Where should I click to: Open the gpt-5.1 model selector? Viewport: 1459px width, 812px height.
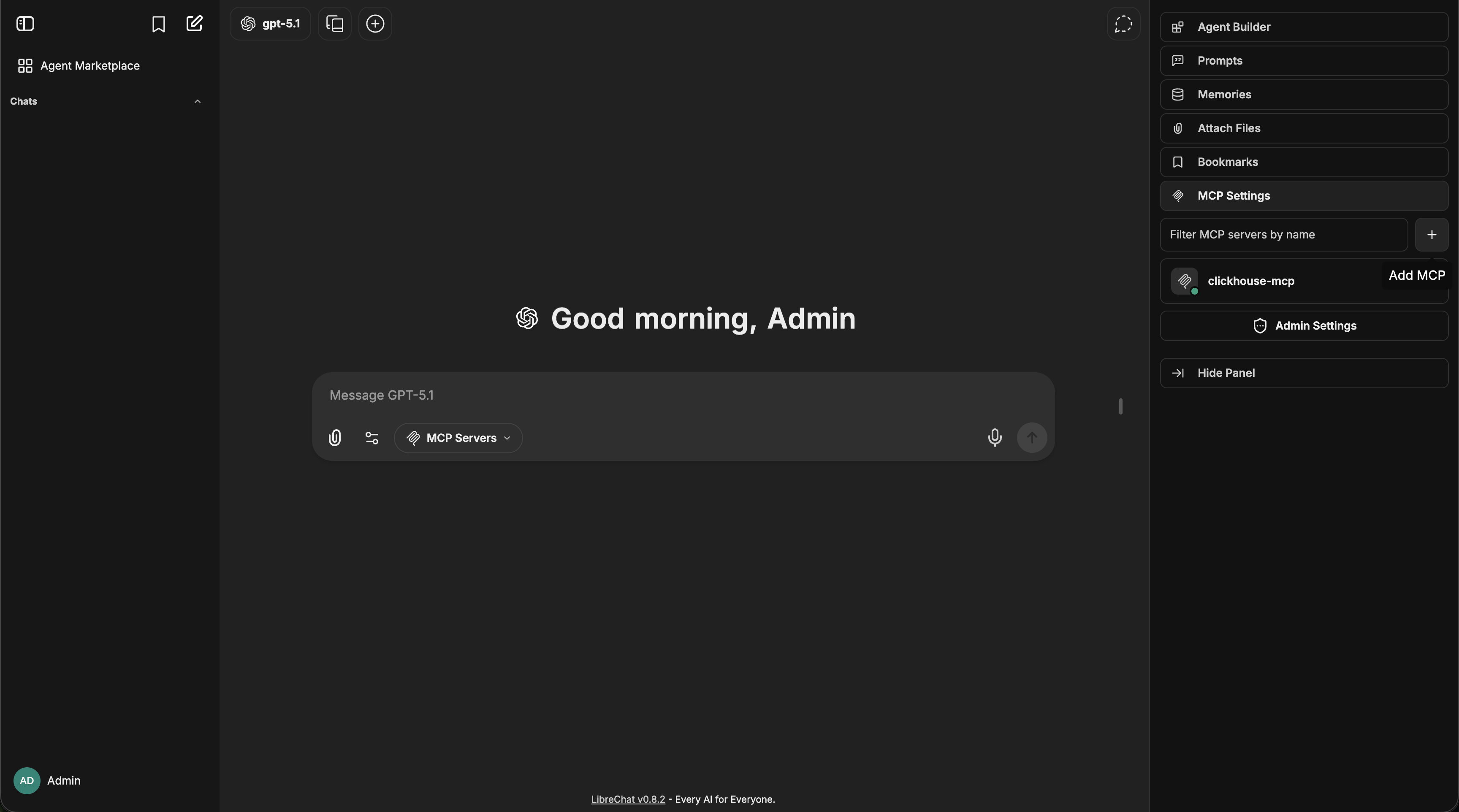coord(270,24)
